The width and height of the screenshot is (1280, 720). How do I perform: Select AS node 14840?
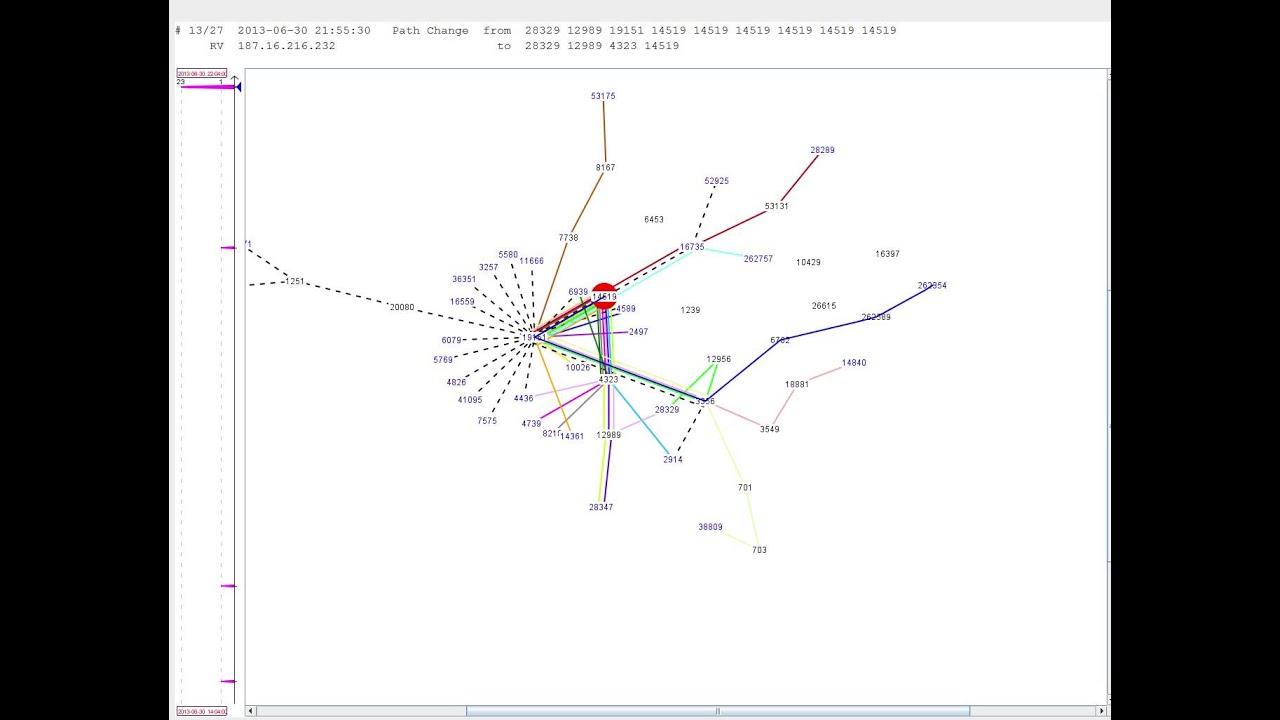(854, 363)
